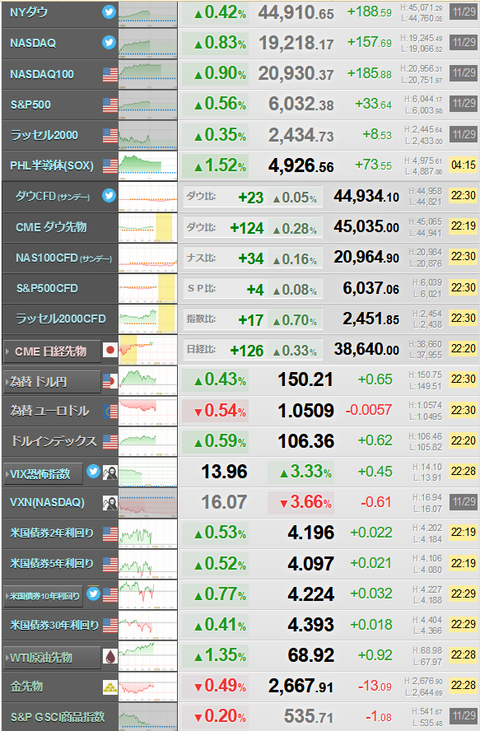This screenshot has height=731, width=480.
Task: Click the CME 日経先物 price 38,640.00
Action: (x=366, y=349)
